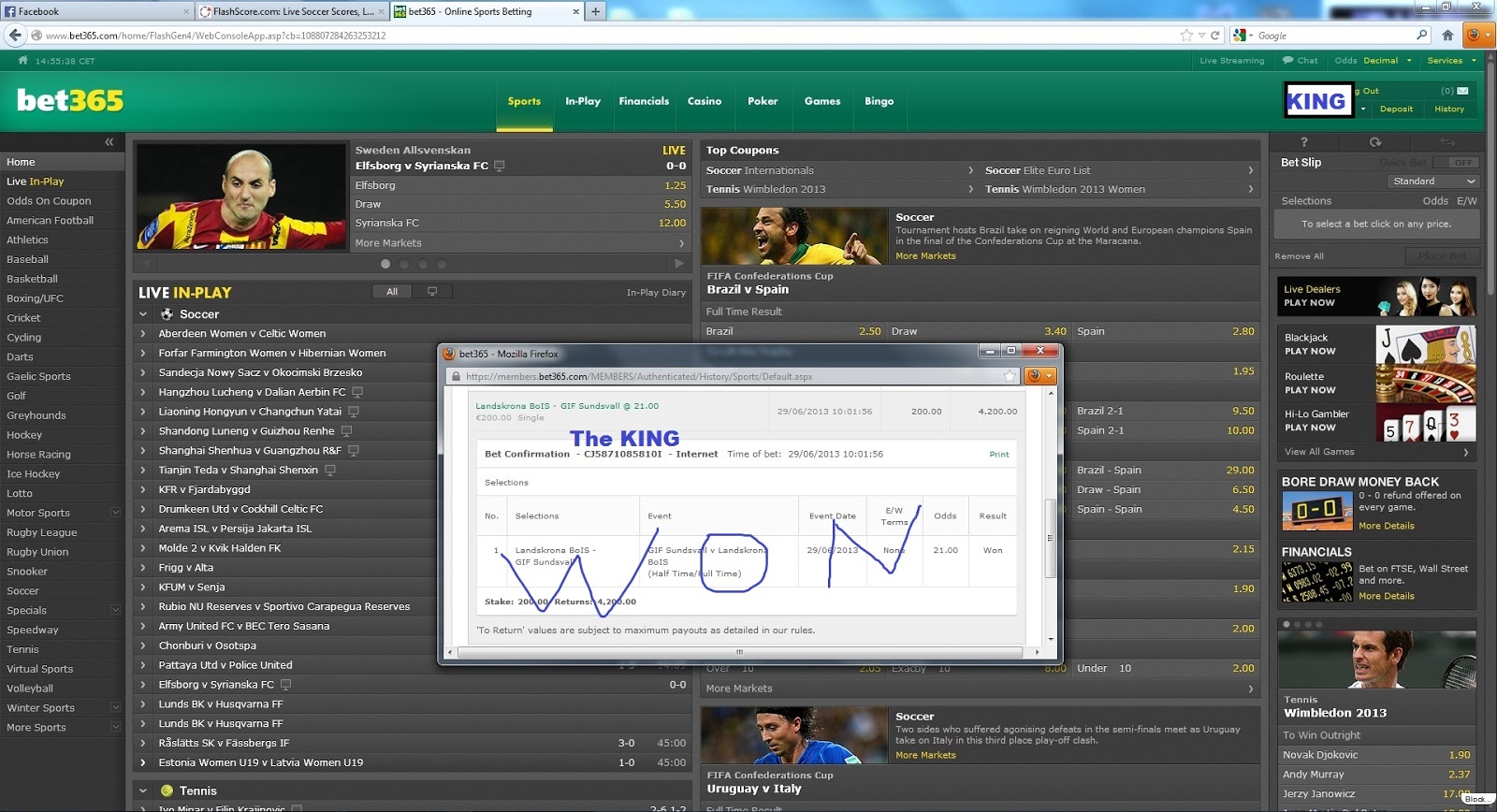Select the second carousel dot indicator
Image resolution: width=1497 pixels, height=812 pixels.
[404, 264]
